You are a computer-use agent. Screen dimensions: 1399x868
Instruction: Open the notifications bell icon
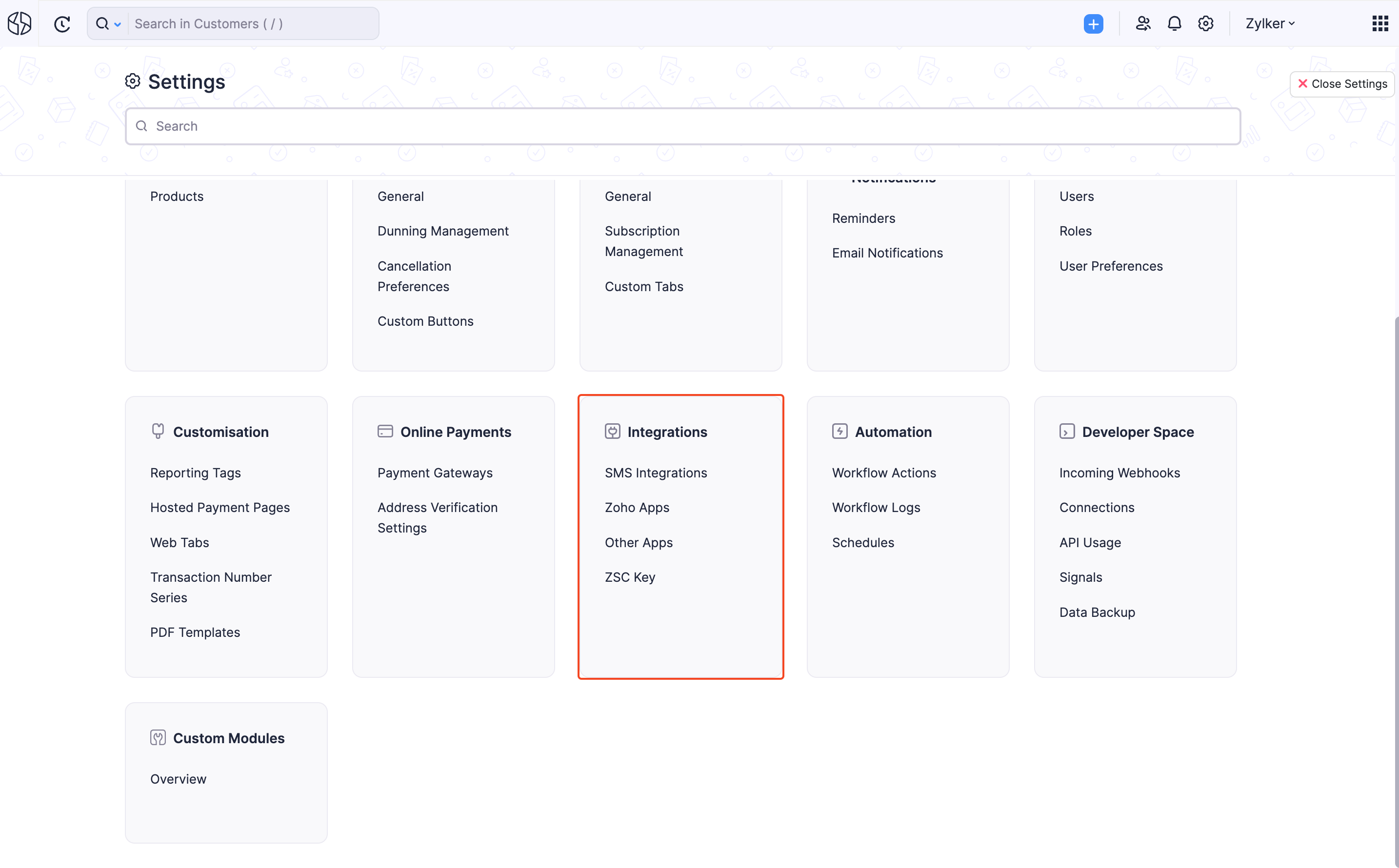(1175, 22)
